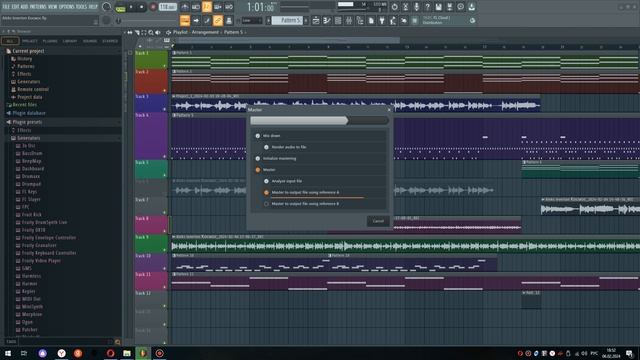Open the mixer view icon
This screenshot has width=640, height=360.
click(x=349, y=20)
